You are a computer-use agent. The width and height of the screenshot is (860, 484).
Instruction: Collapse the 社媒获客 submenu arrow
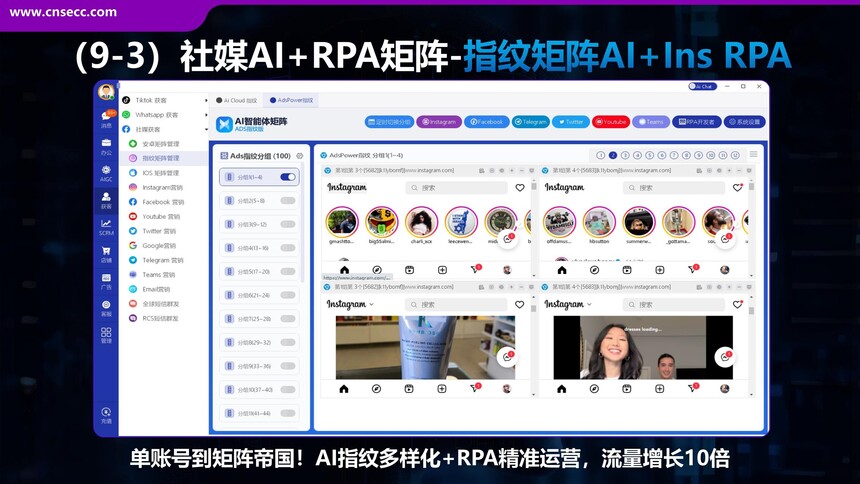coord(206,130)
